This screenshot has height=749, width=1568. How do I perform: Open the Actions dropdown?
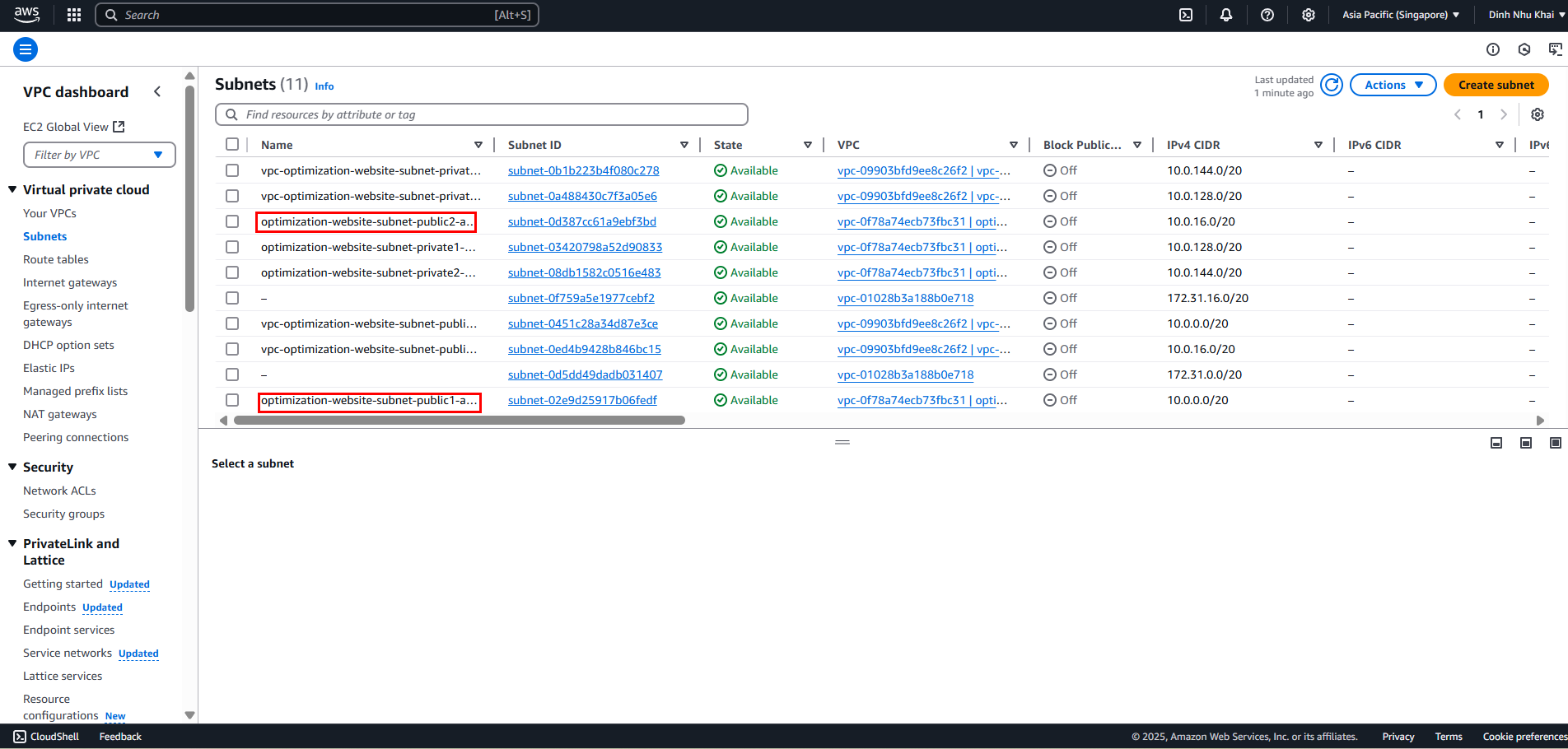[1393, 85]
